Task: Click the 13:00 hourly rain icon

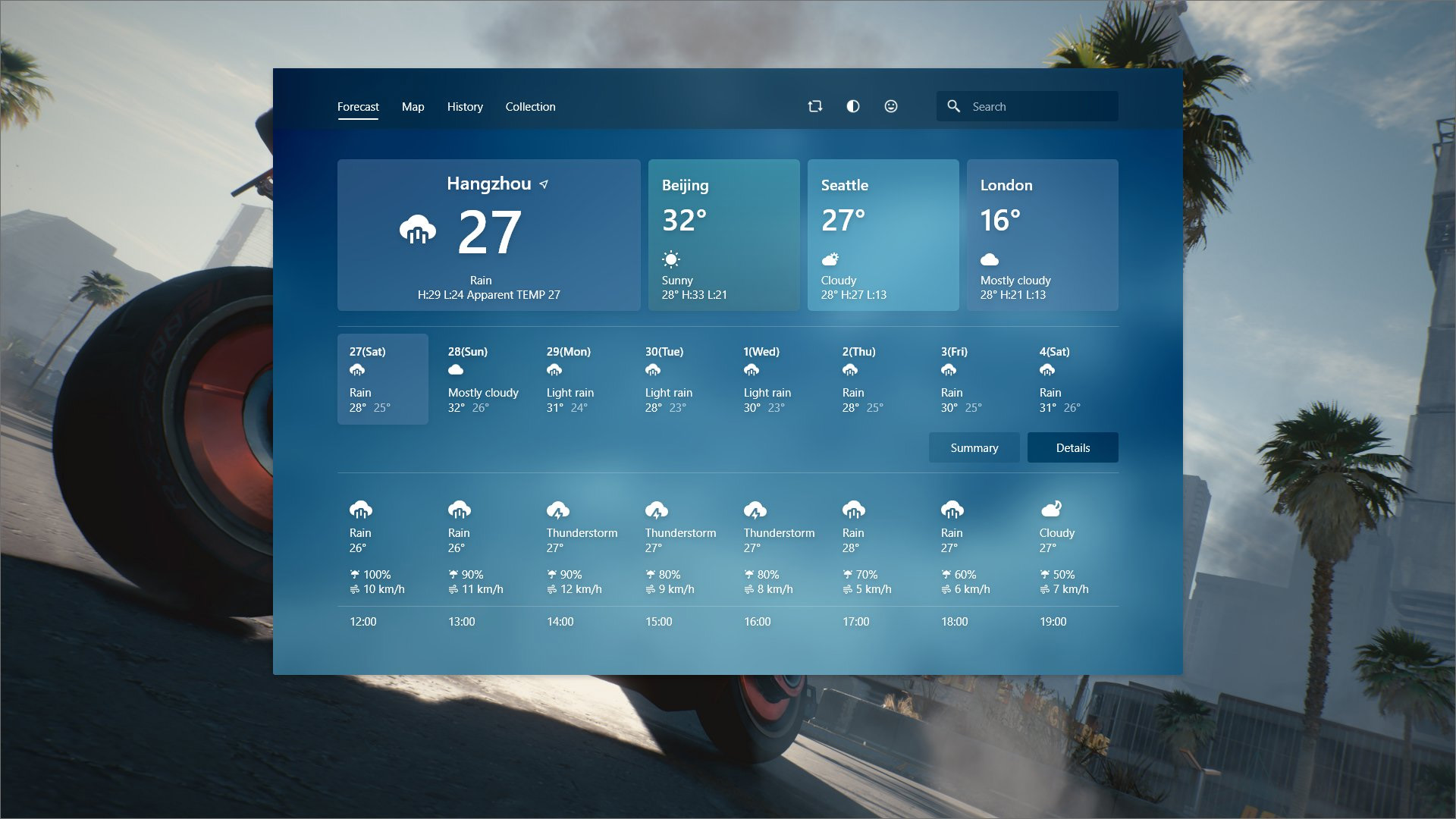Action: tap(460, 510)
